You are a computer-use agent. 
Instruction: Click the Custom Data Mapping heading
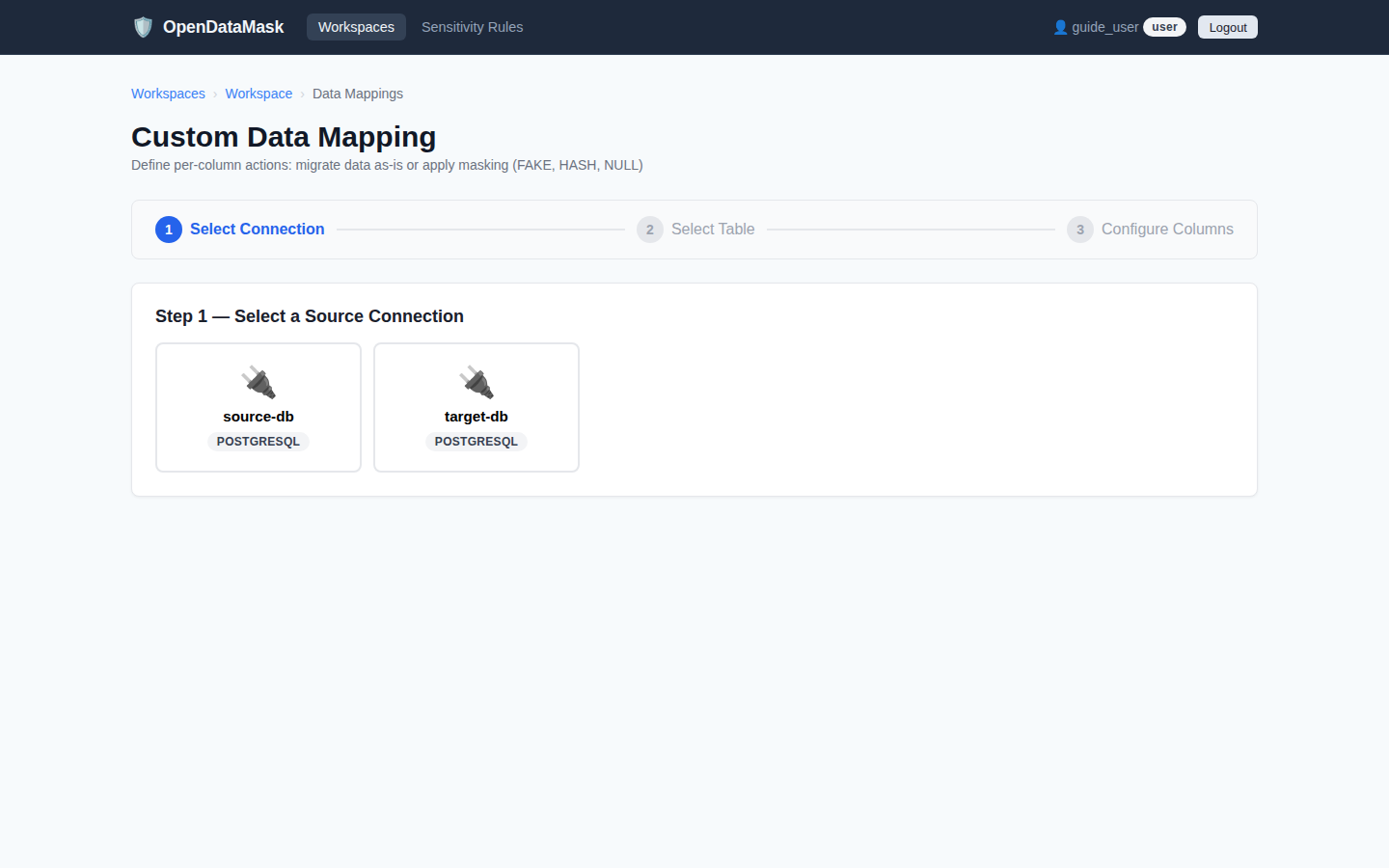pos(284,137)
